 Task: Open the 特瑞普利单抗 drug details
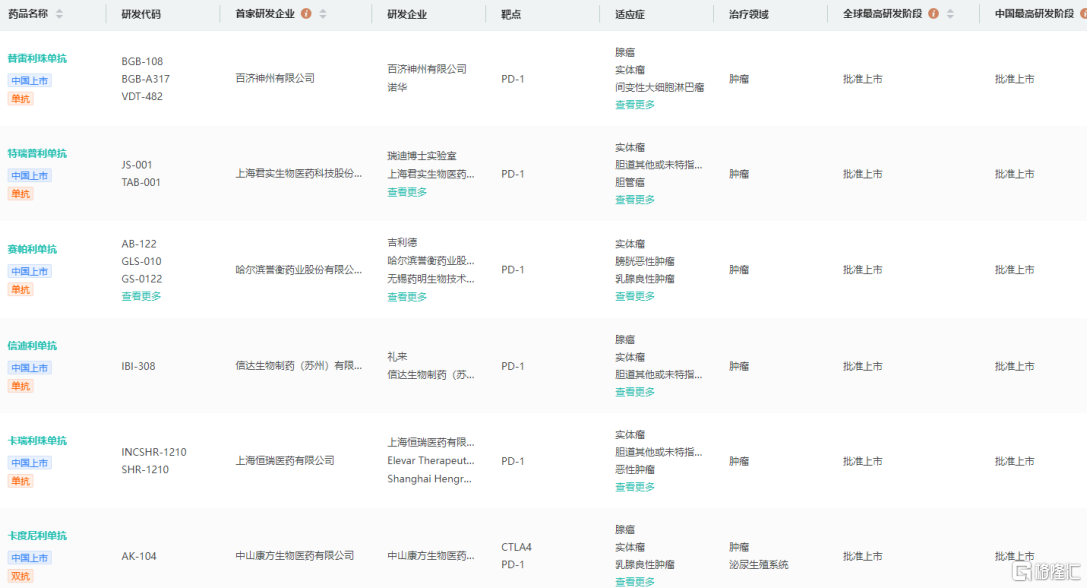point(37,153)
